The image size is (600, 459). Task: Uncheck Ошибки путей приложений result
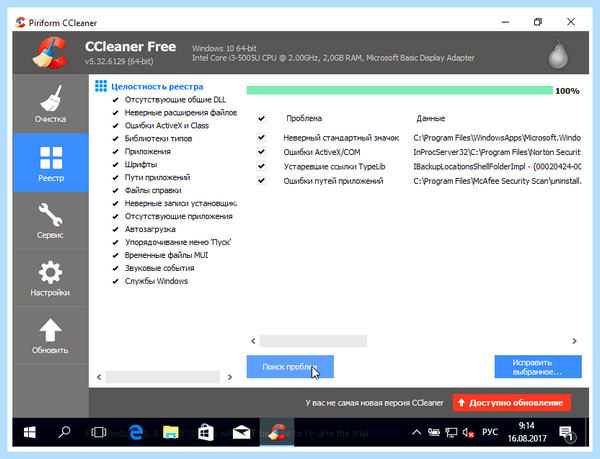261,181
